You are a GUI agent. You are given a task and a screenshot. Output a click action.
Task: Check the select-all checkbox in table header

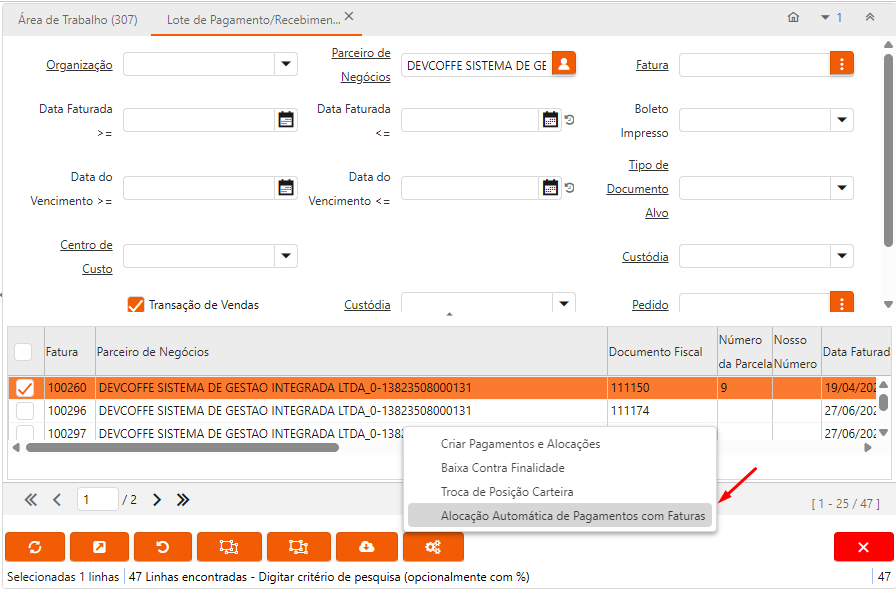click(x=23, y=351)
